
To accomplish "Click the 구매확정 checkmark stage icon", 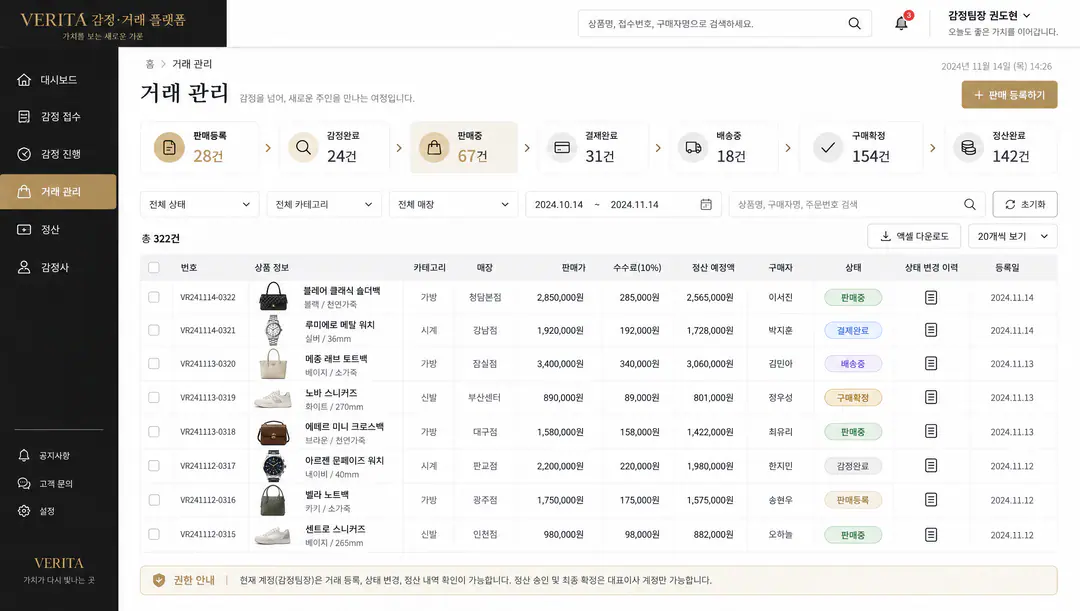I will (828, 147).
